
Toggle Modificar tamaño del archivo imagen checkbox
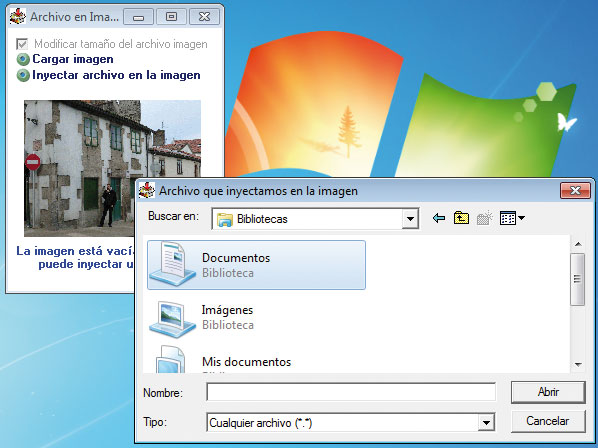(x=22, y=44)
